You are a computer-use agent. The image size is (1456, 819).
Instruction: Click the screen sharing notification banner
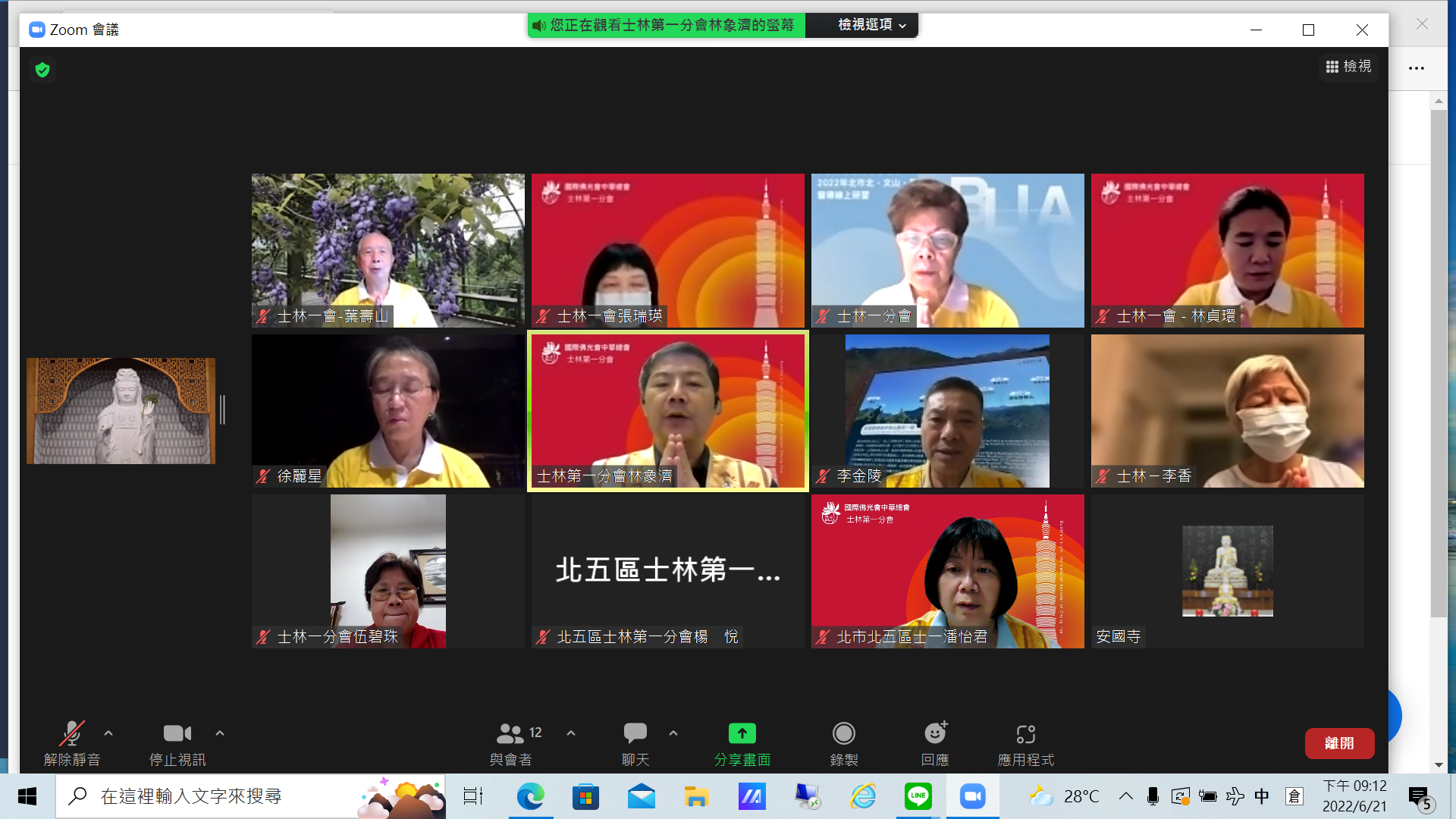click(x=666, y=25)
